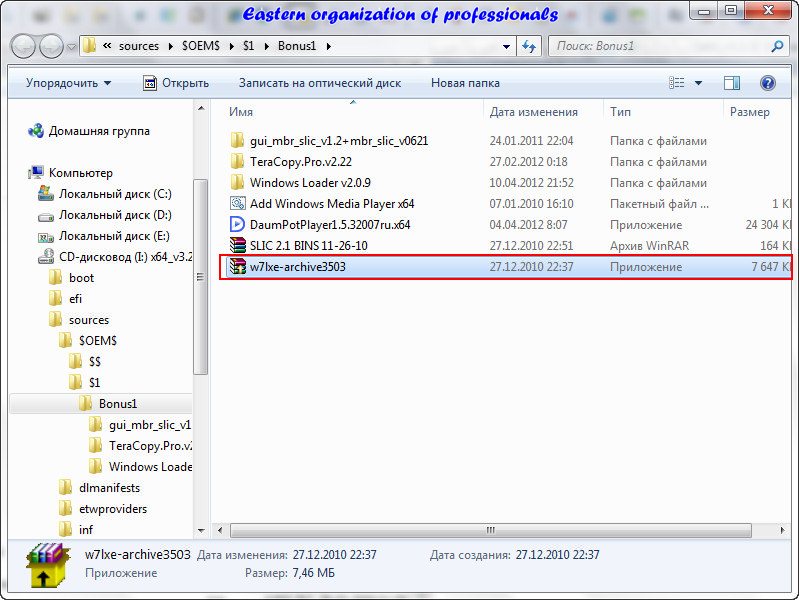
Task: Click the Homegroup icon in navigation pane
Action: (36, 131)
